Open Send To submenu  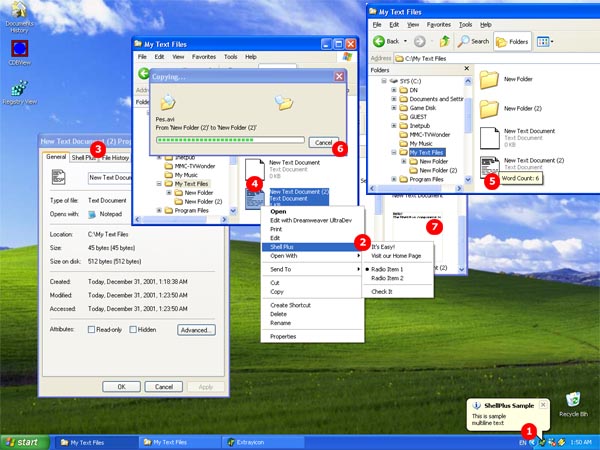click(312, 269)
